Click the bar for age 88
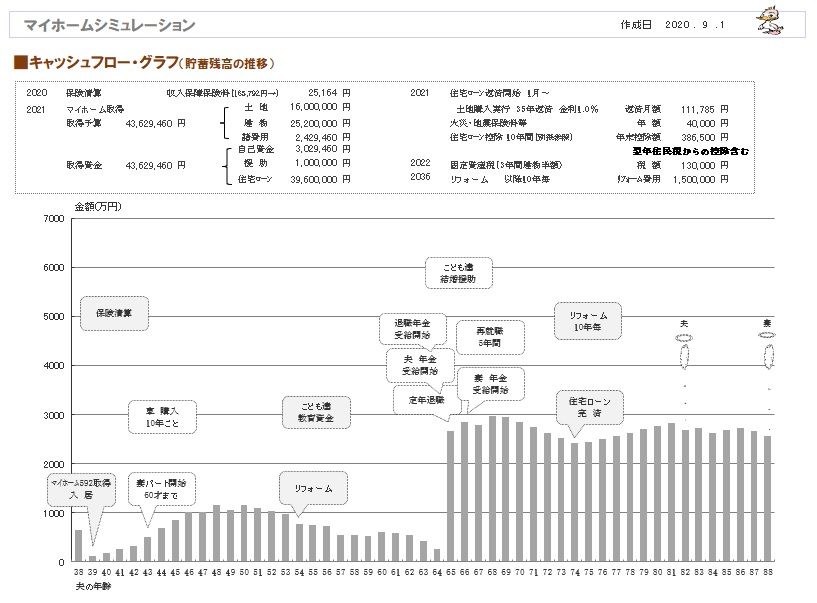Image resolution: width=817 pixels, height=603 pixels. tap(768, 499)
